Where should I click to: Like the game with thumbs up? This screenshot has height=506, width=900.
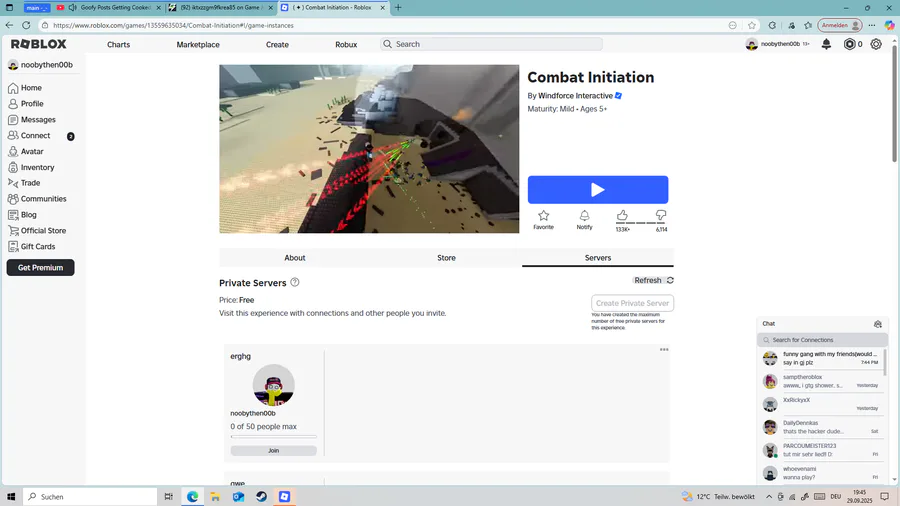coord(622,216)
